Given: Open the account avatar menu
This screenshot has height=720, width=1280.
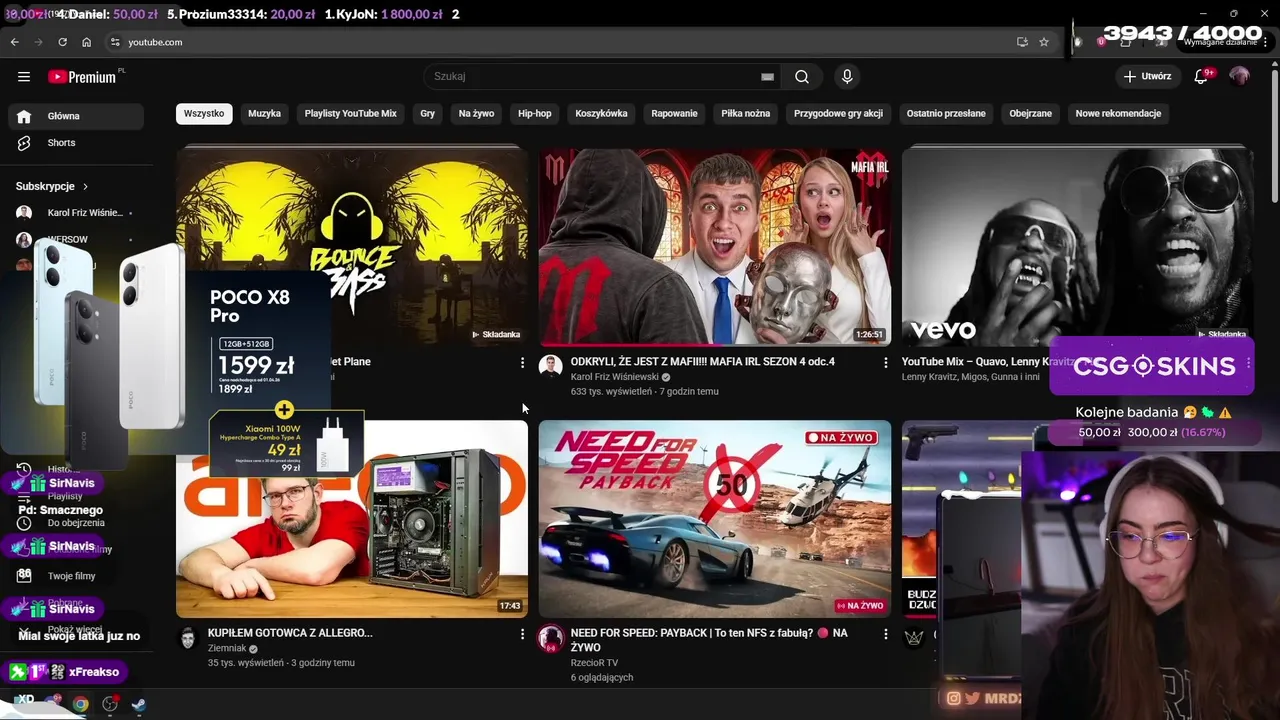Looking at the screenshot, I should point(1239,76).
